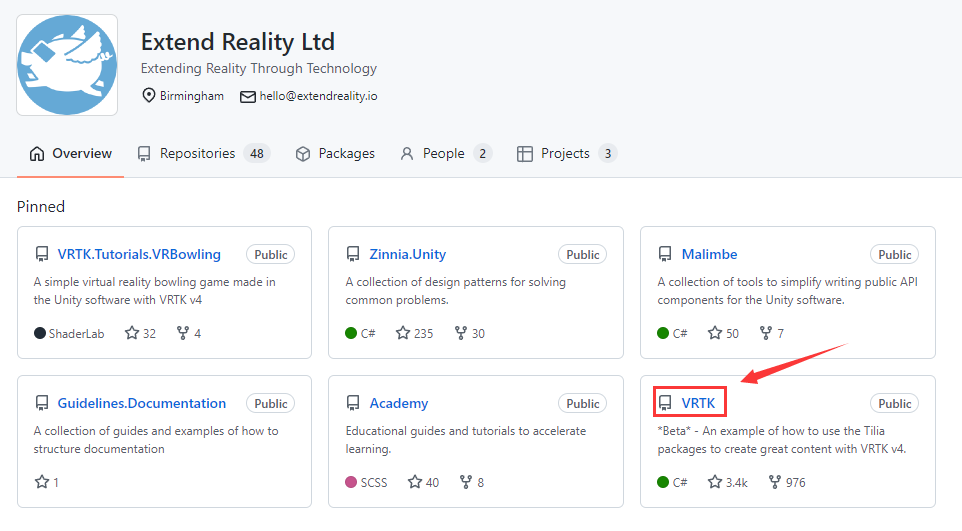This screenshot has height=531, width=962.
Task: Click the Packages cube icon
Action: coord(303,153)
